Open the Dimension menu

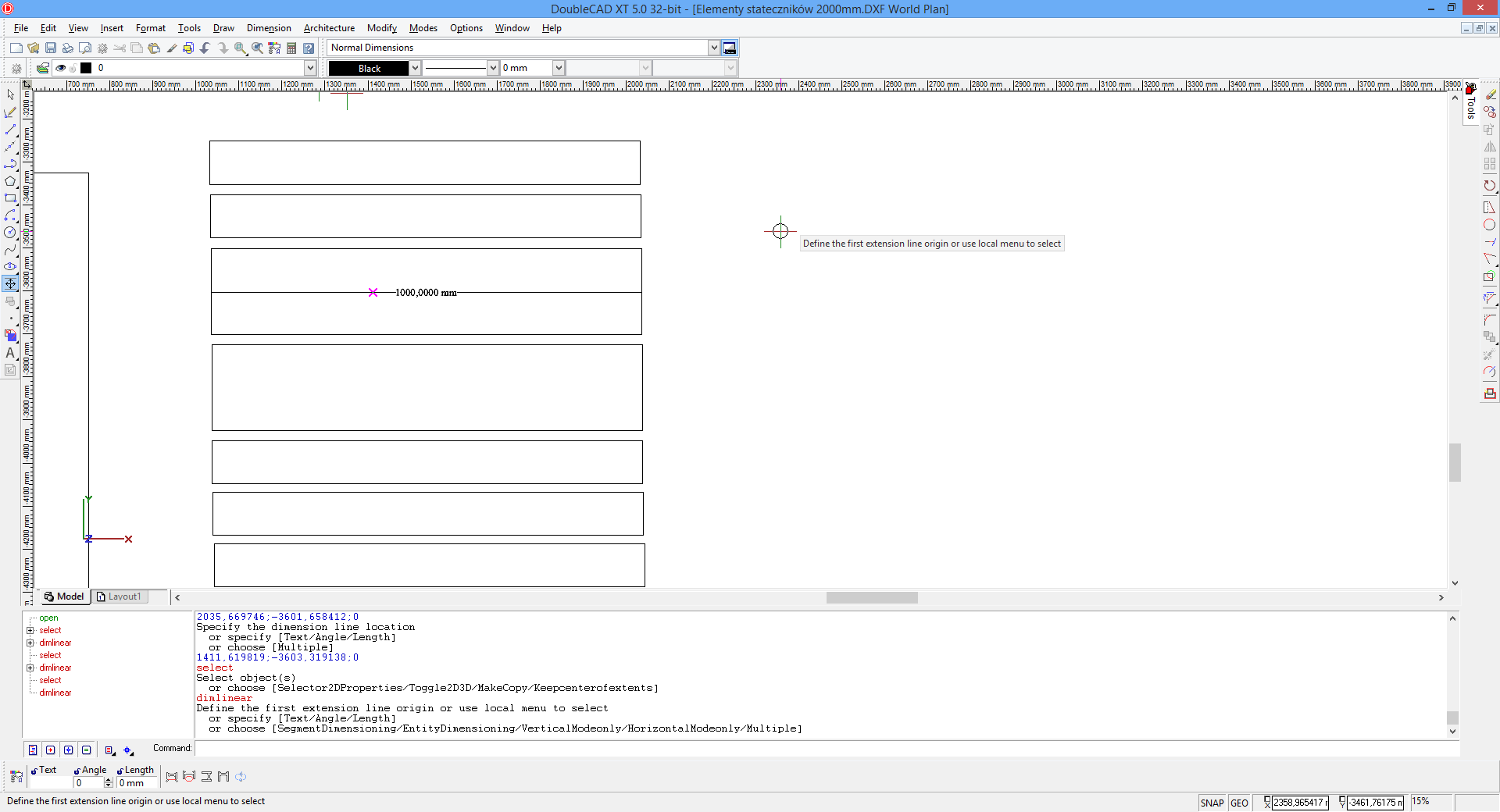tap(269, 28)
